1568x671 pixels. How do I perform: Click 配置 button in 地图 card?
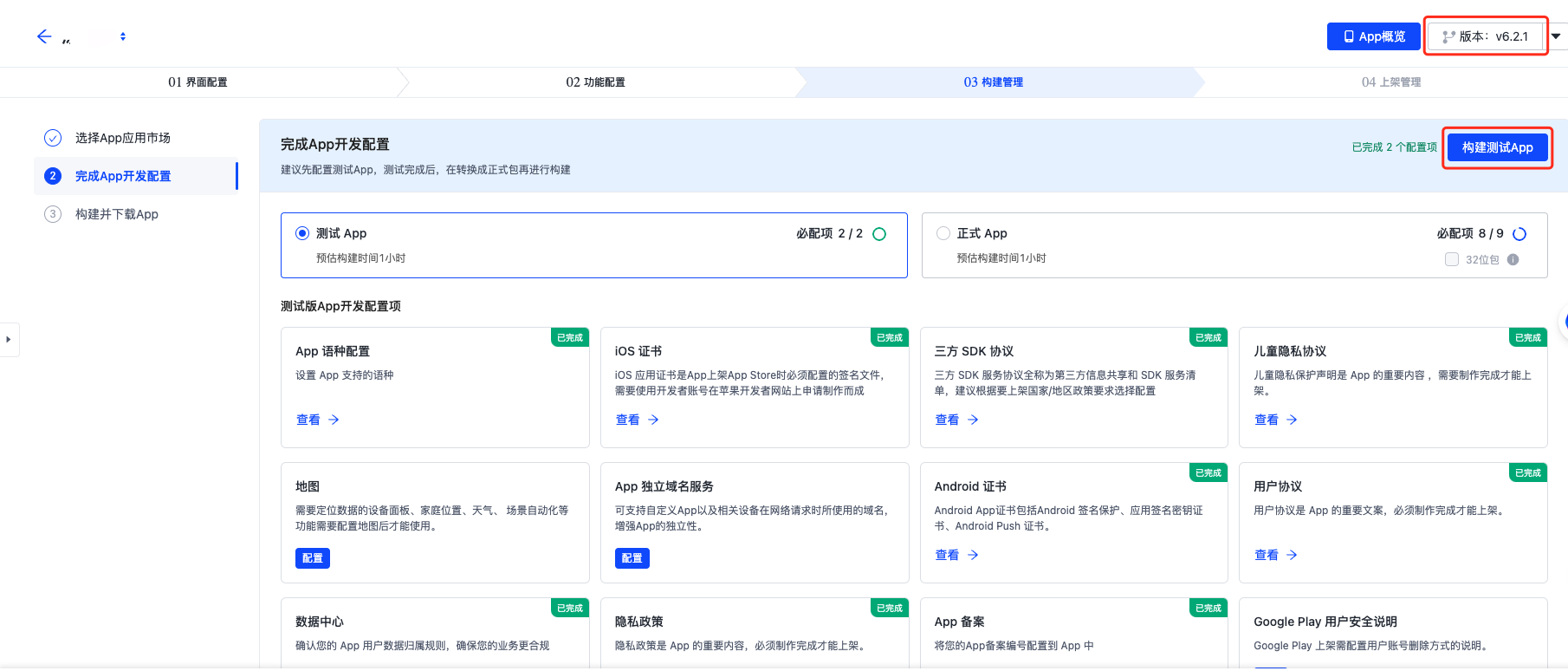(x=313, y=558)
